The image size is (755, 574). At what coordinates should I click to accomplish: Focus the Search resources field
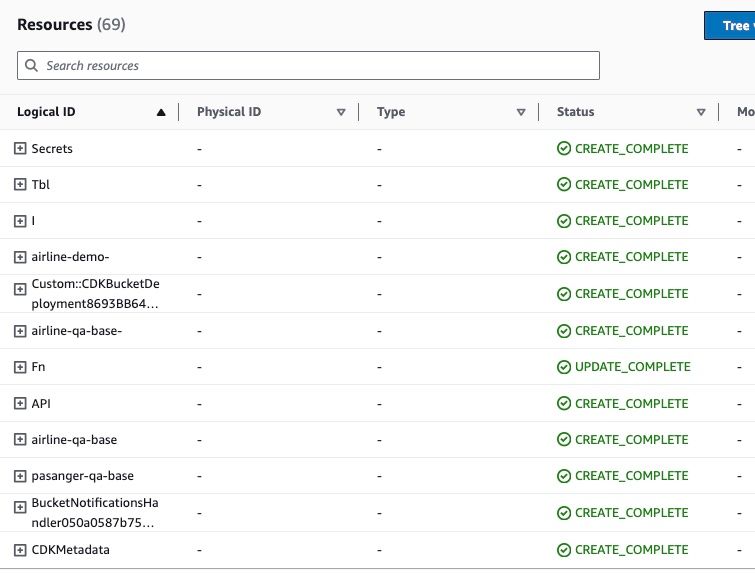(308, 65)
